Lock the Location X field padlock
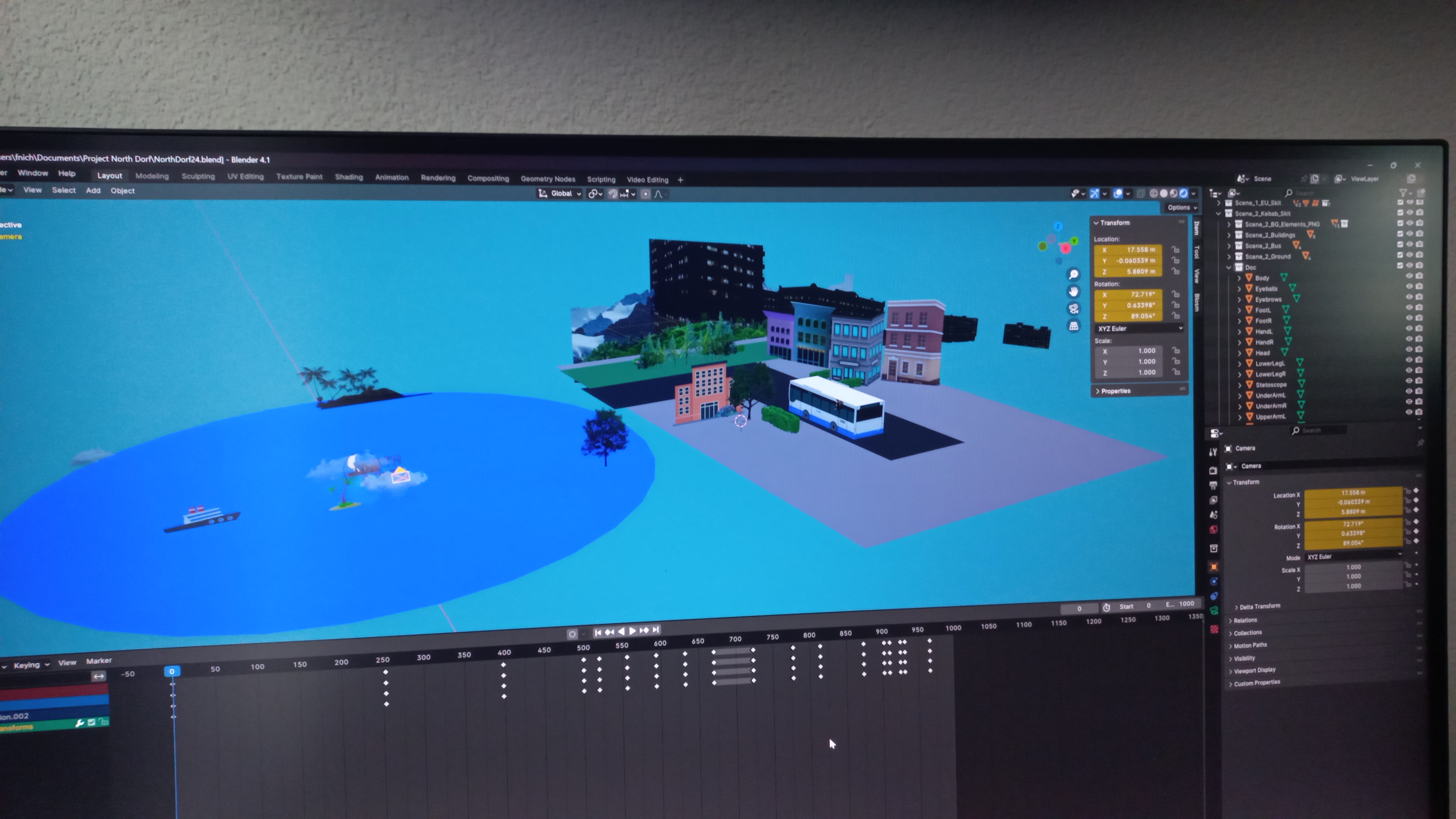This screenshot has width=1456, height=819. click(x=1175, y=249)
